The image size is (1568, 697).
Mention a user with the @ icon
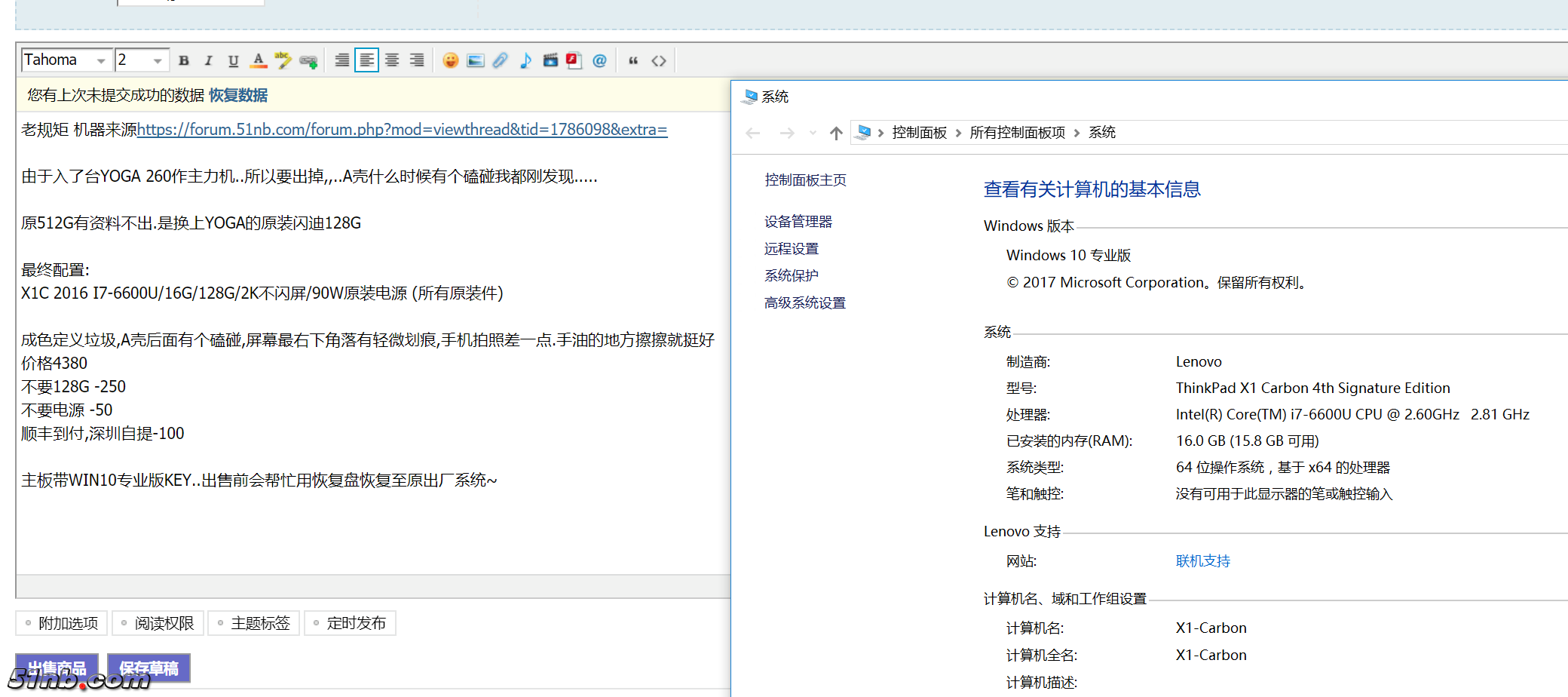point(599,60)
